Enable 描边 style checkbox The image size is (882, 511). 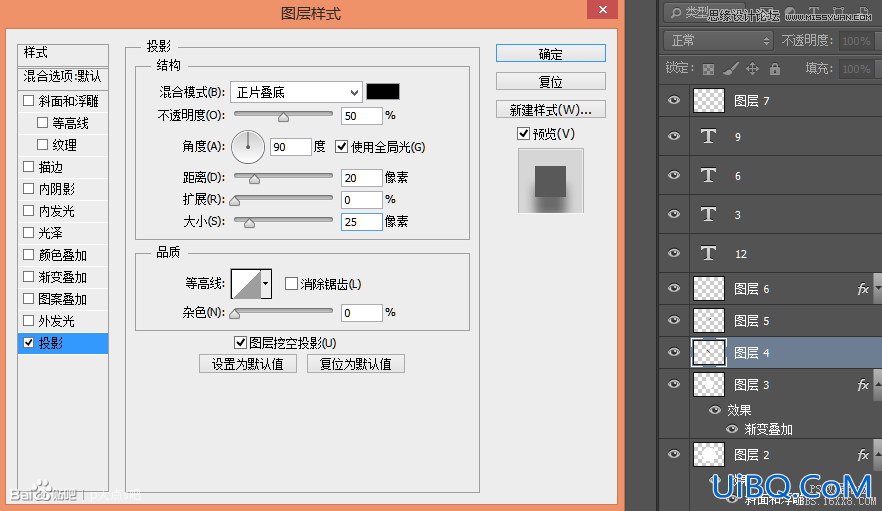pyautogui.click(x=29, y=166)
